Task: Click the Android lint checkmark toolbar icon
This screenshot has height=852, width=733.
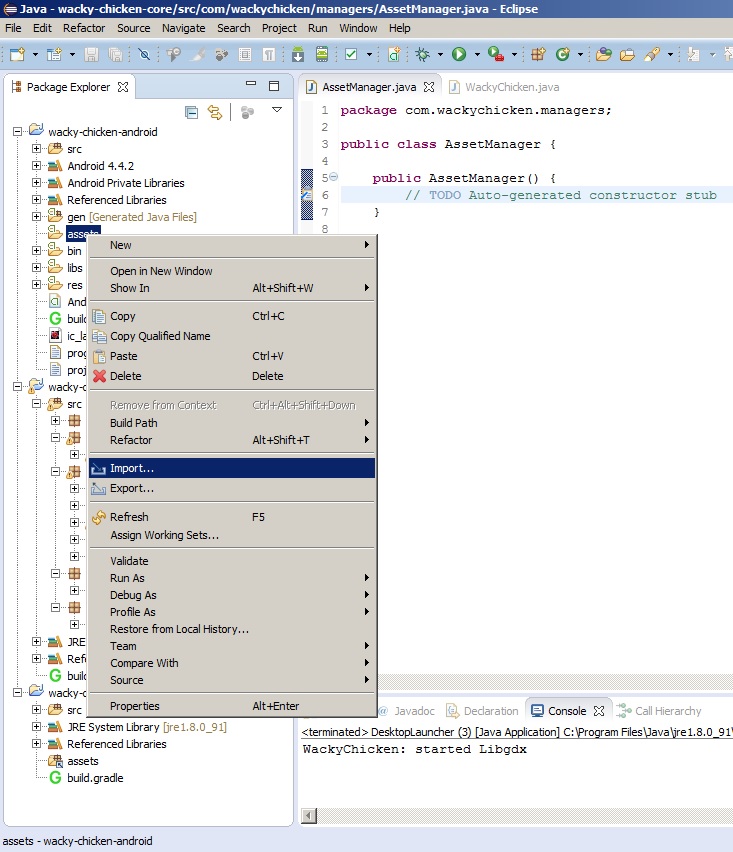Action: 351,54
